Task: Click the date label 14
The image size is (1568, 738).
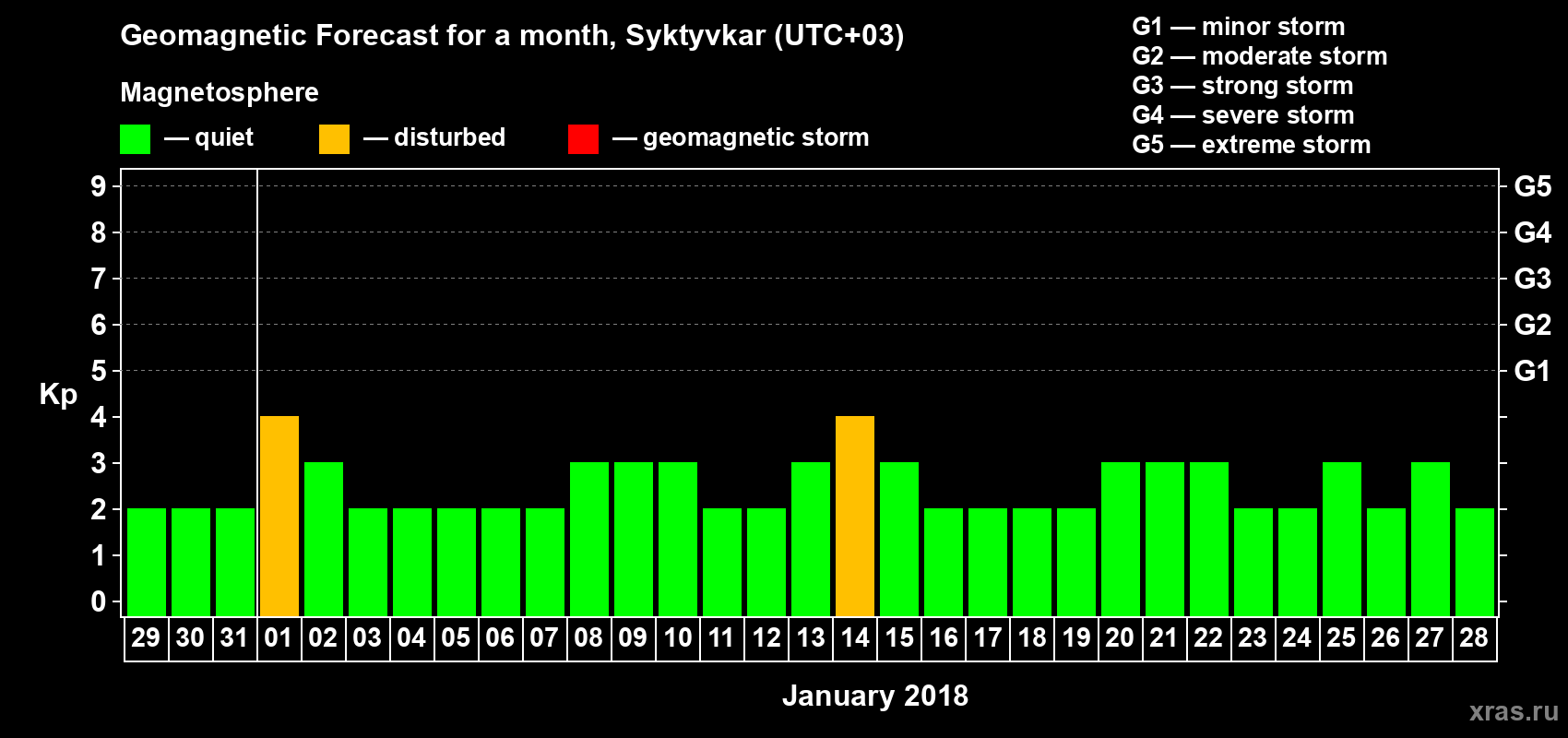Action: pos(855,637)
